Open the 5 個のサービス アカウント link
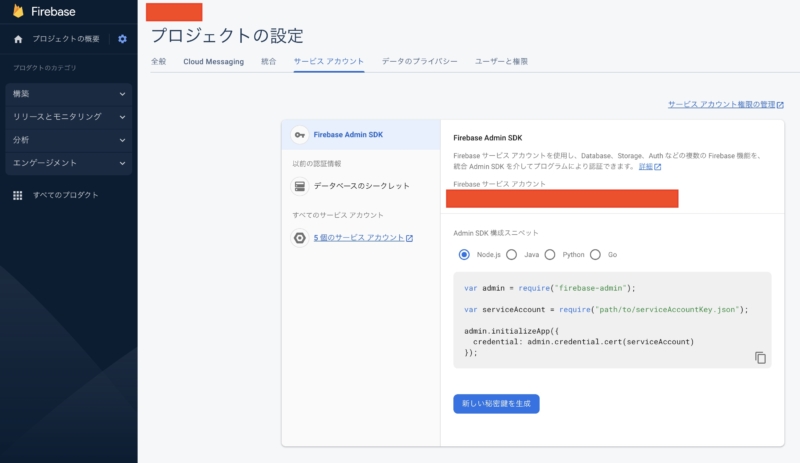This screenshot has width=800, height=463. (x=362, y=238)
